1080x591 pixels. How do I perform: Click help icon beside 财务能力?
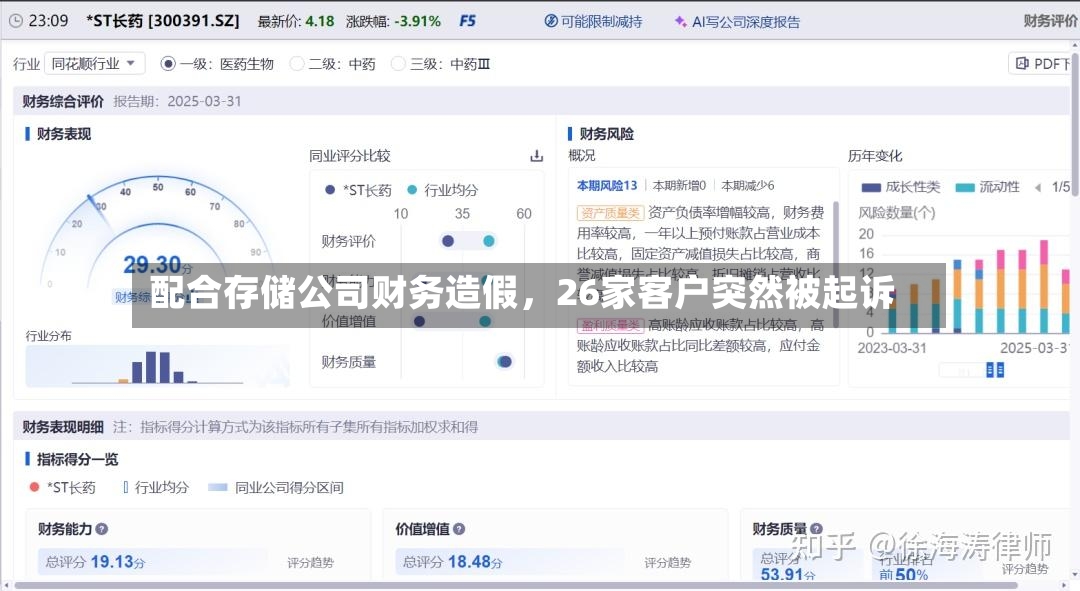pyautogui.click(x=102, y=529)
